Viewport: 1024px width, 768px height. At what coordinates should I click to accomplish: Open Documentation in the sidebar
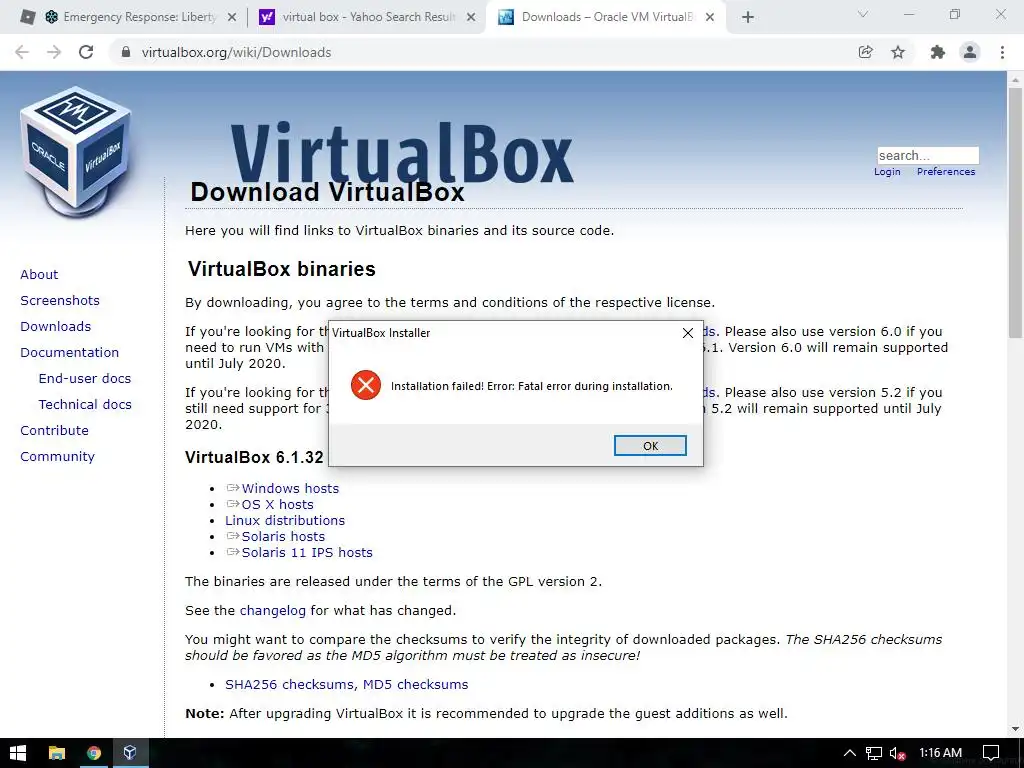(70, 353)
